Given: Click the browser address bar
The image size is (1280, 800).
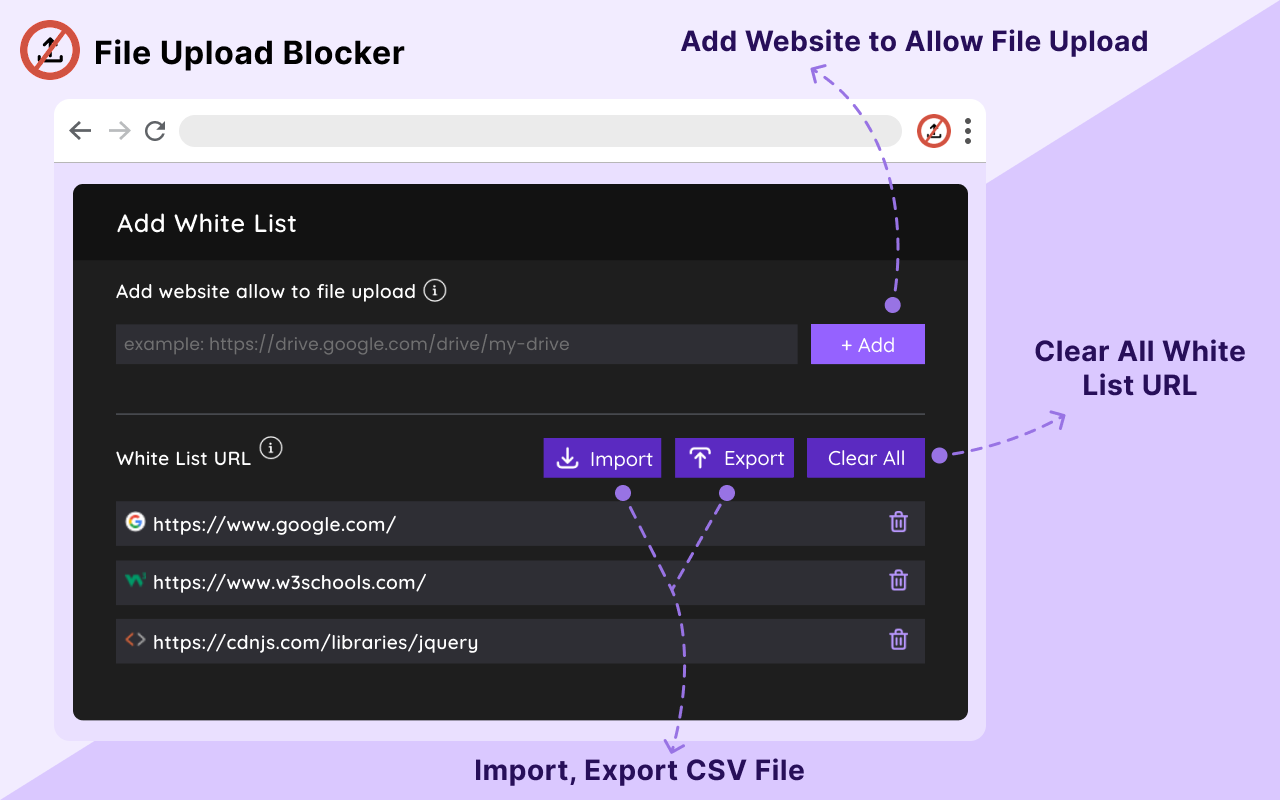Looking at the screenshot, I should click(540, 131).
